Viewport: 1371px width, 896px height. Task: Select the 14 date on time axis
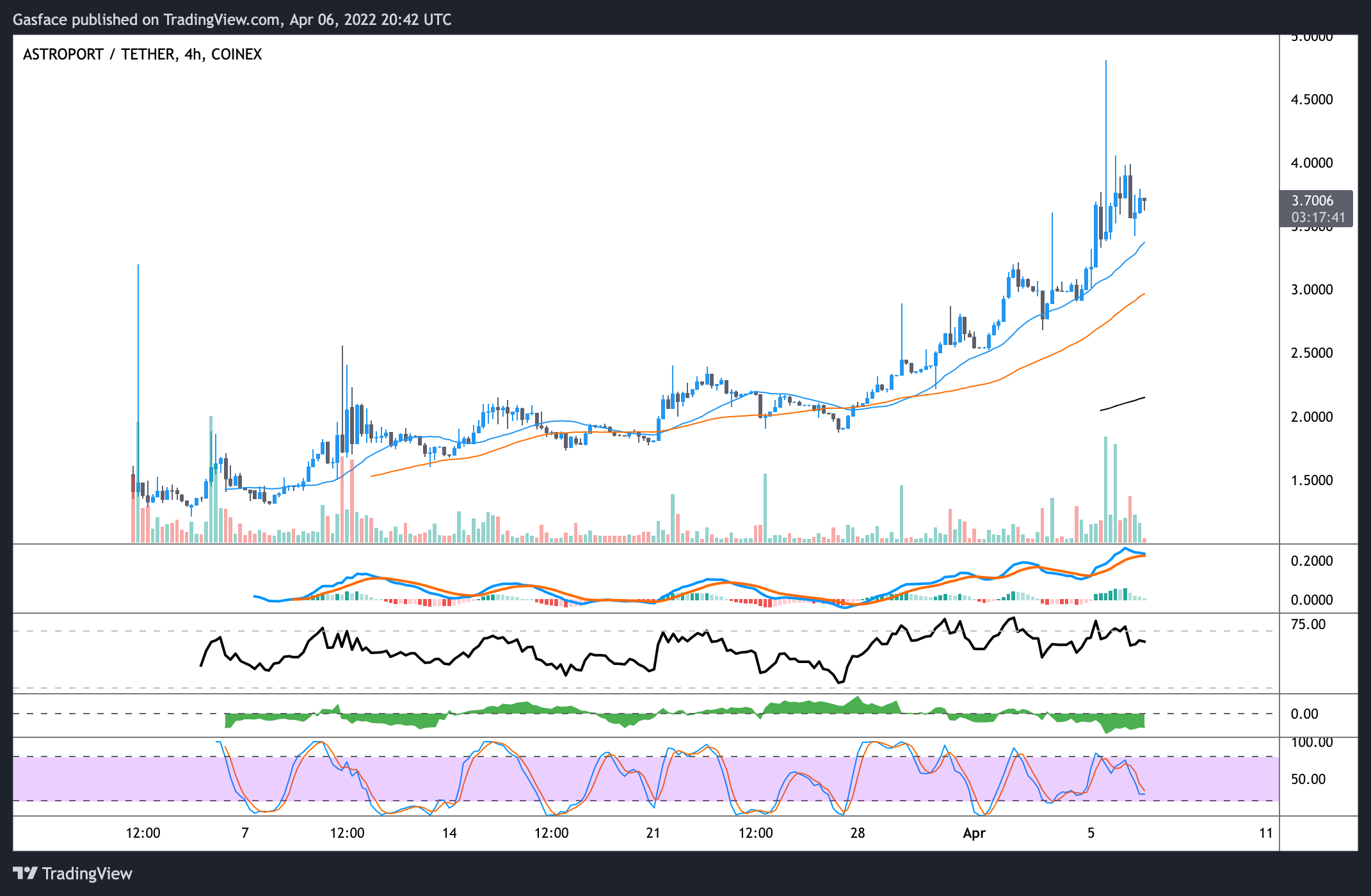click(449, 833)
